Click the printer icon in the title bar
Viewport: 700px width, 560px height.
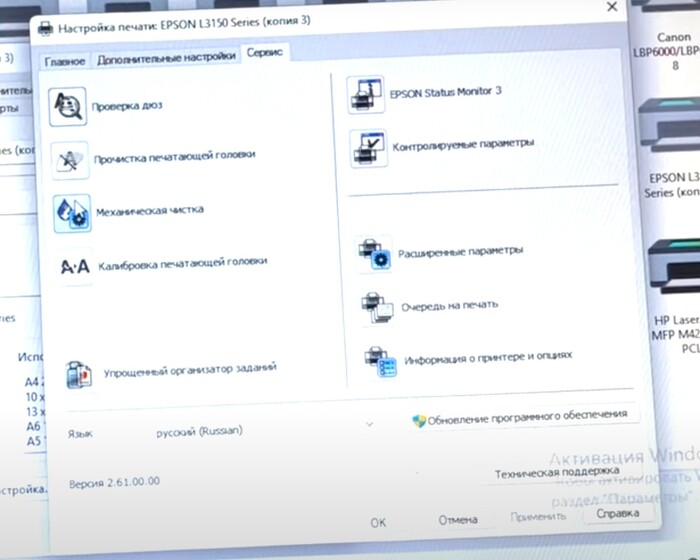tap(45, 29)
